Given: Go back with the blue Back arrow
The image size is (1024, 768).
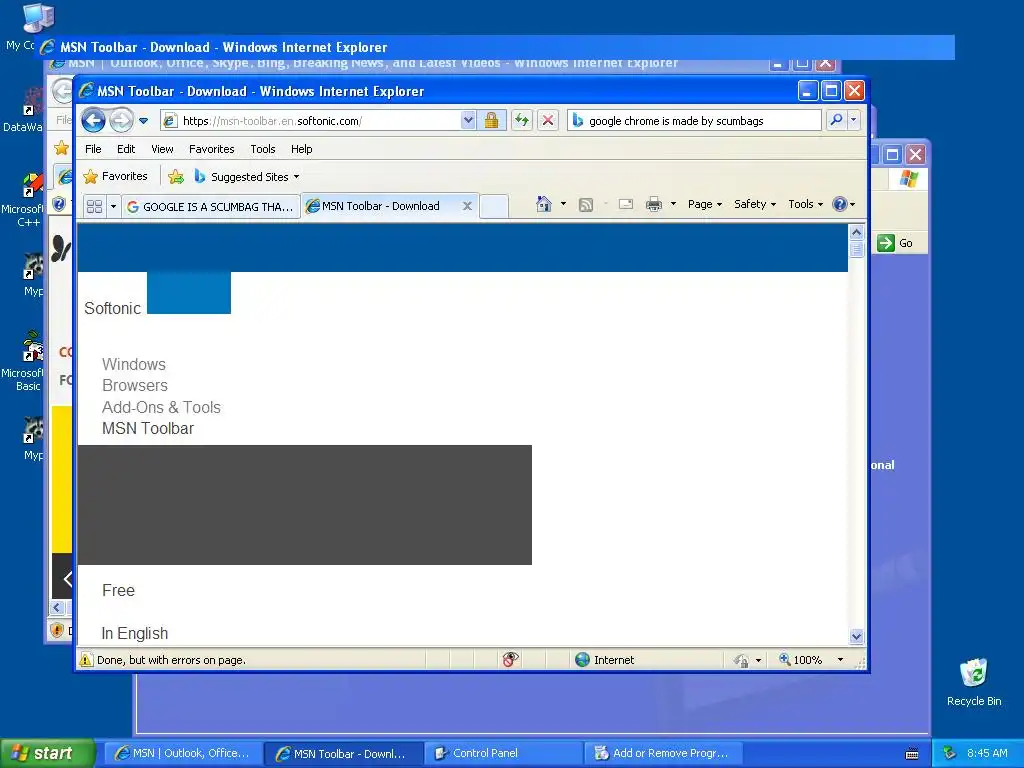Looking at the screenshot, I should coord(93,120).
